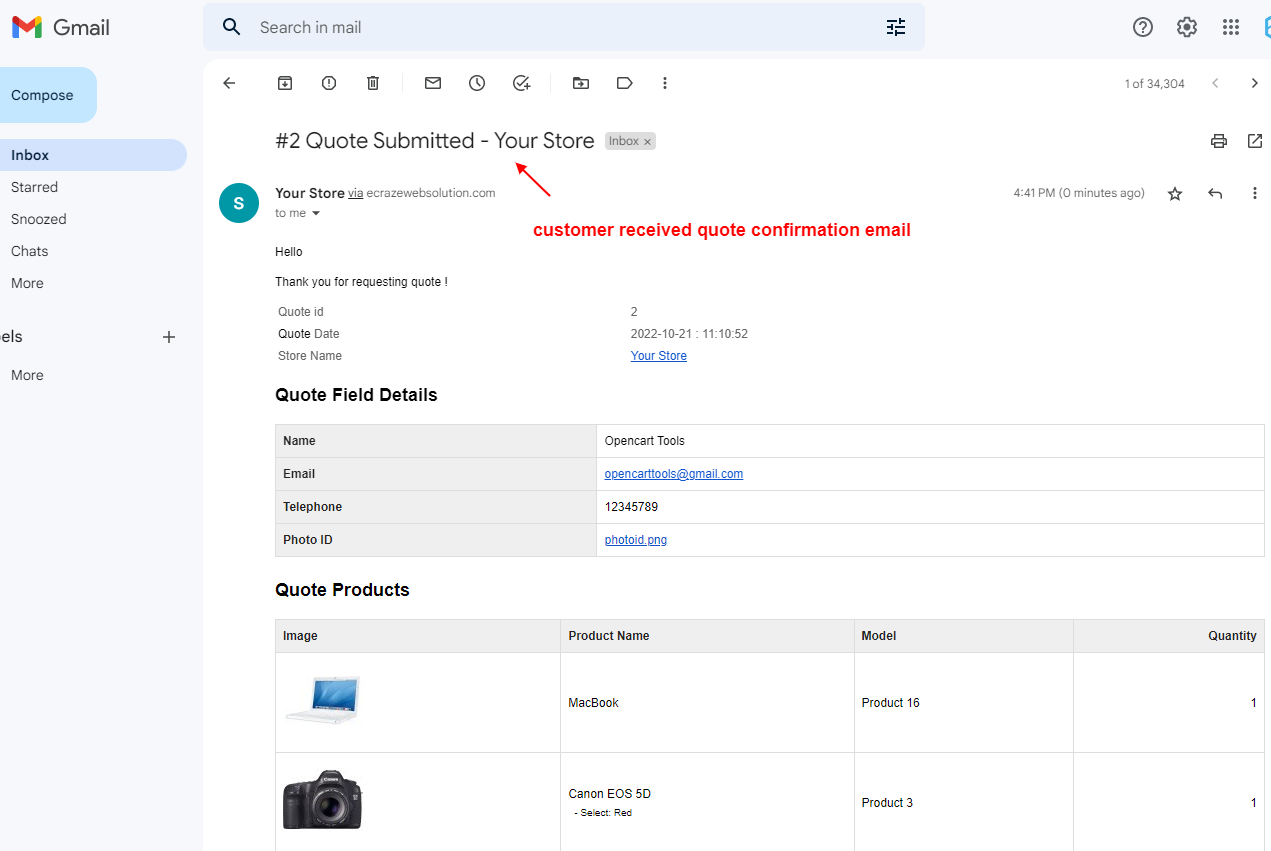Open Gmail settings gear
This screenshot has width=1271, height=851.
pos(1187,27)
